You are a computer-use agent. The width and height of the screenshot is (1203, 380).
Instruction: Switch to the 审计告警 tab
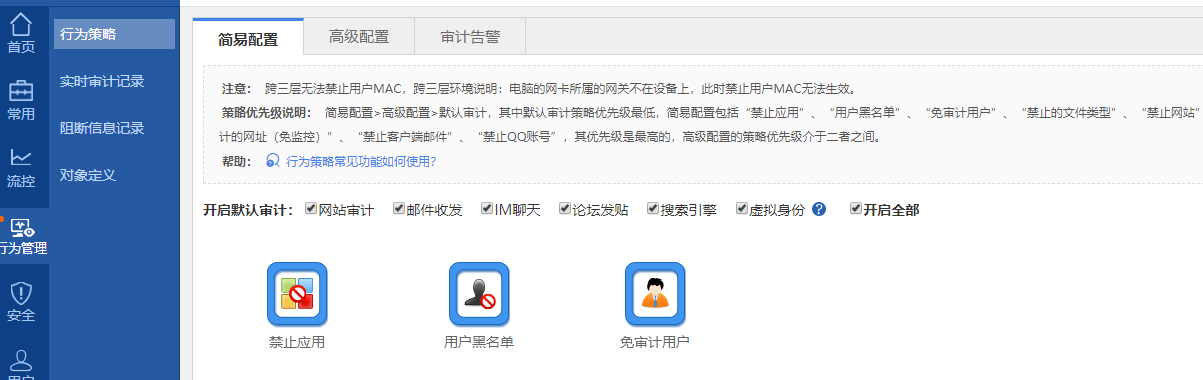point(470,37)
